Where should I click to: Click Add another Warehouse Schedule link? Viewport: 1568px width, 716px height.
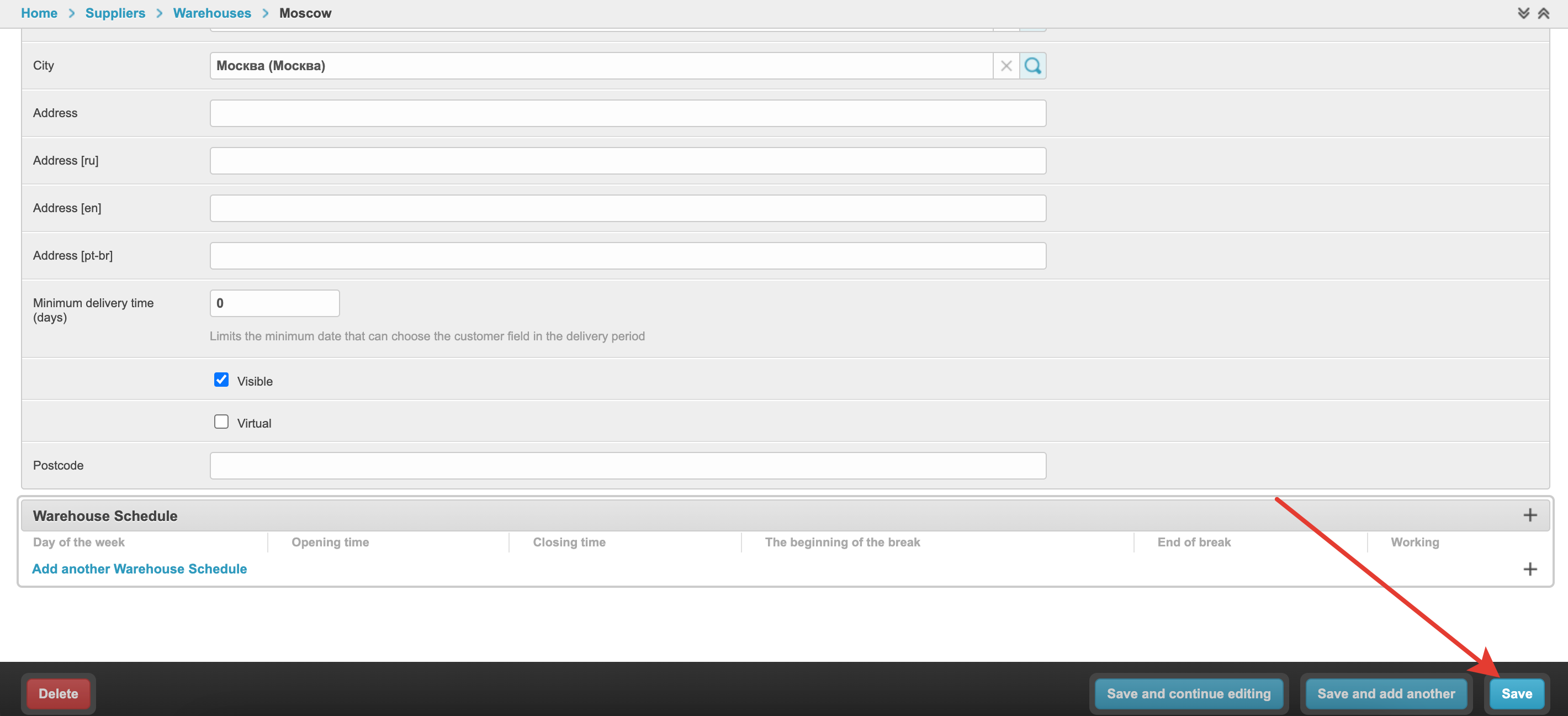click(139, 568)
